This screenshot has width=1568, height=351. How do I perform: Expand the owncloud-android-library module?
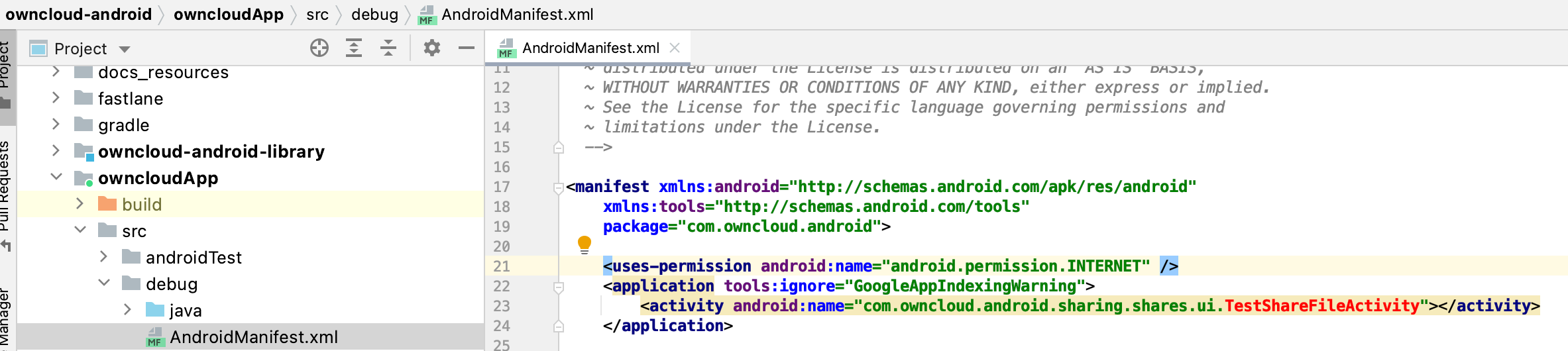56,151
